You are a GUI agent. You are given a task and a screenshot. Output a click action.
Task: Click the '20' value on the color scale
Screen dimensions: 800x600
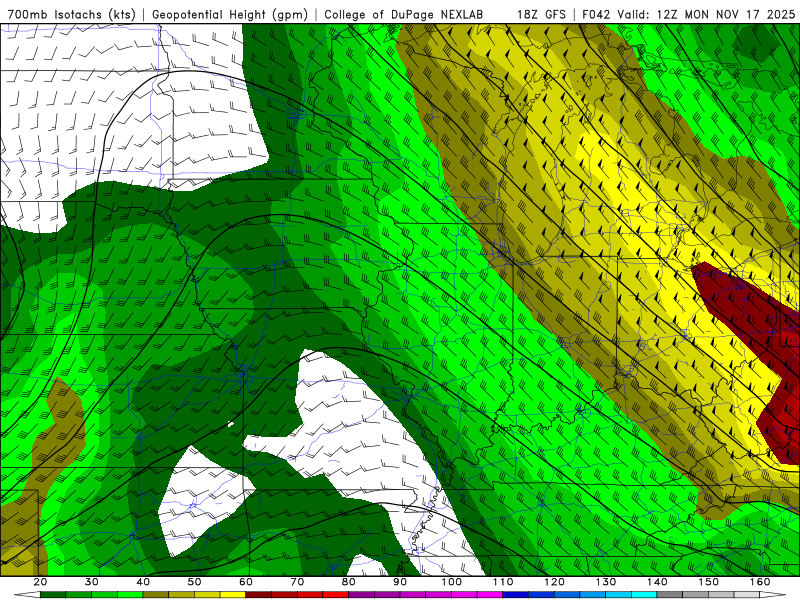[x=40, y=582]
